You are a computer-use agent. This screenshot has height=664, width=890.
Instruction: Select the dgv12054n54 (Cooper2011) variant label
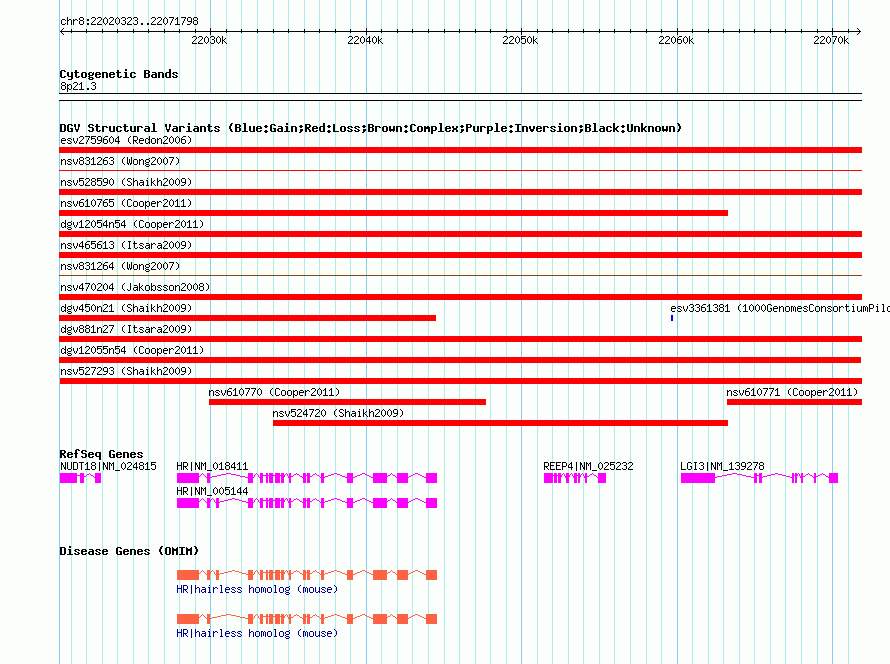[132, 224]
